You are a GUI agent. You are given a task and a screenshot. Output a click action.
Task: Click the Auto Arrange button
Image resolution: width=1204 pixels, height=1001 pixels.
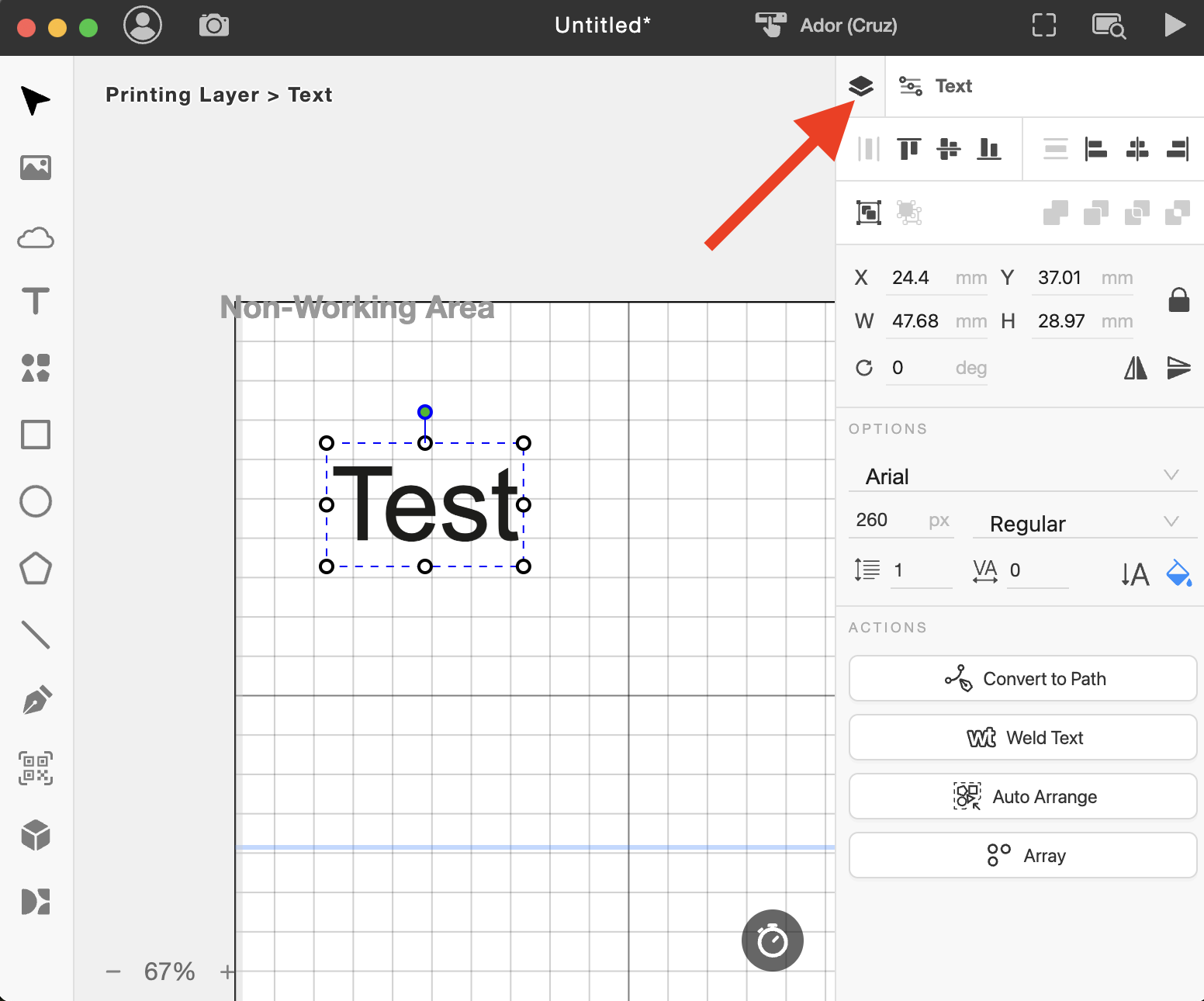click(x=1023, y=796)
